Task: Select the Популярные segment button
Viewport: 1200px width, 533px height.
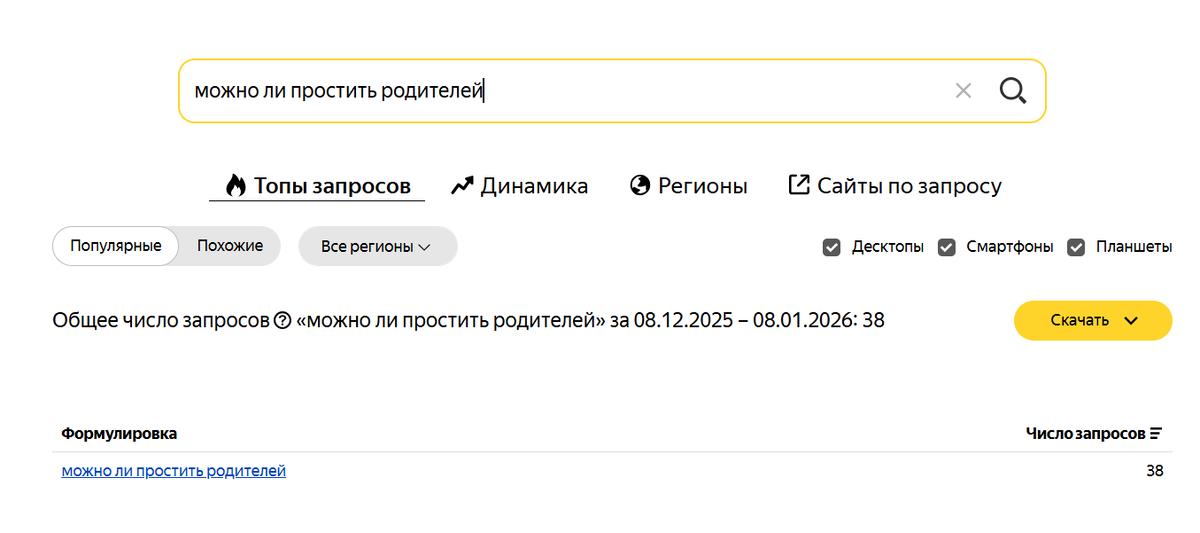Action: (115, 246)
